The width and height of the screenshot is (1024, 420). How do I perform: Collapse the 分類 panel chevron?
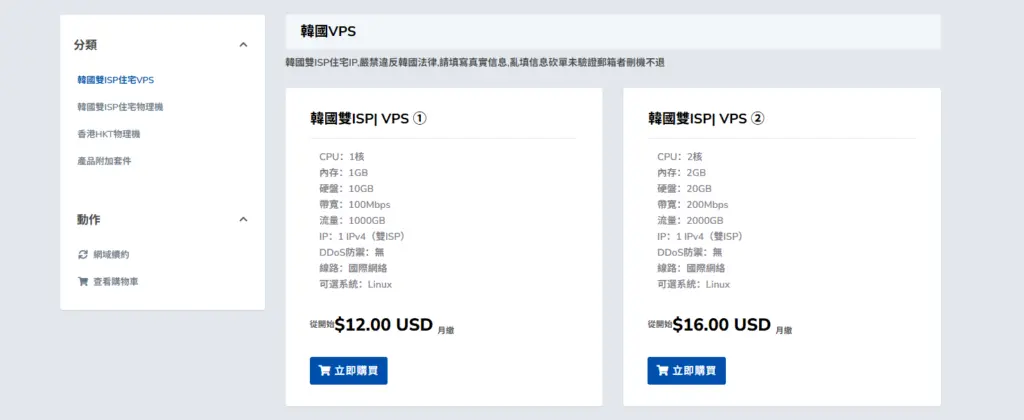point(243,45)
